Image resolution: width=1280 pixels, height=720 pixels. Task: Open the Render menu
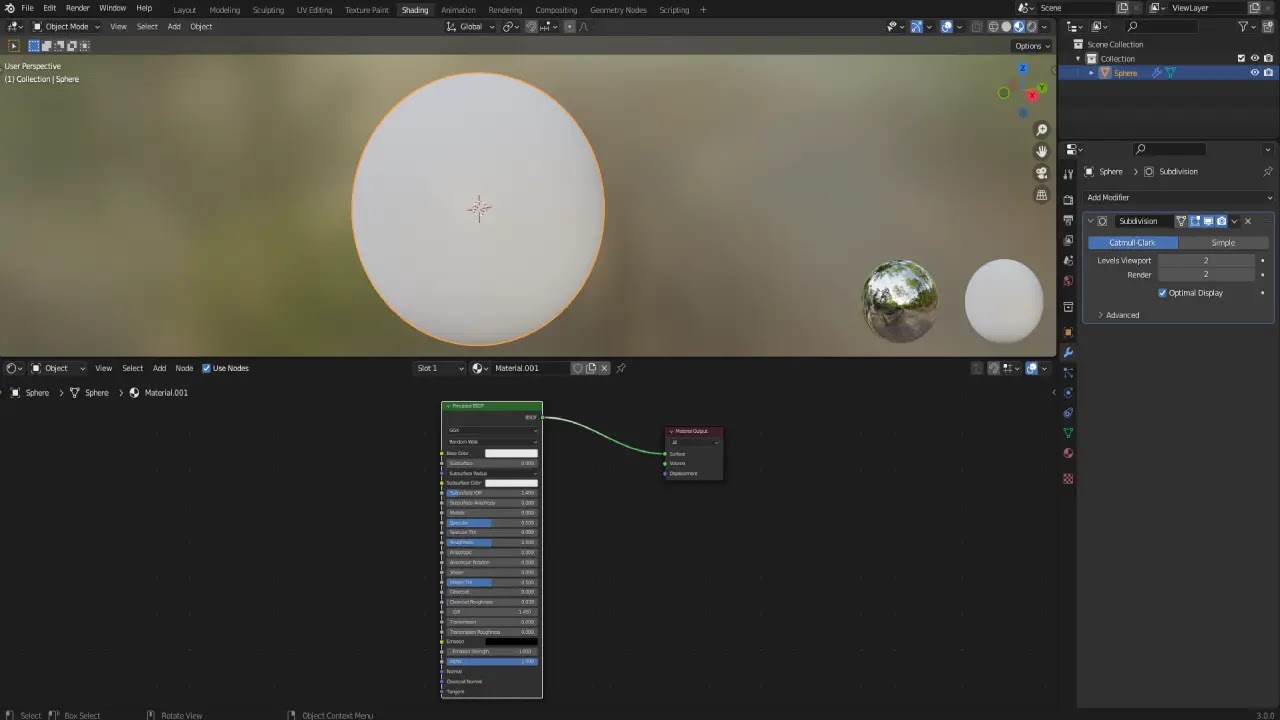click(x=78, y=8)
